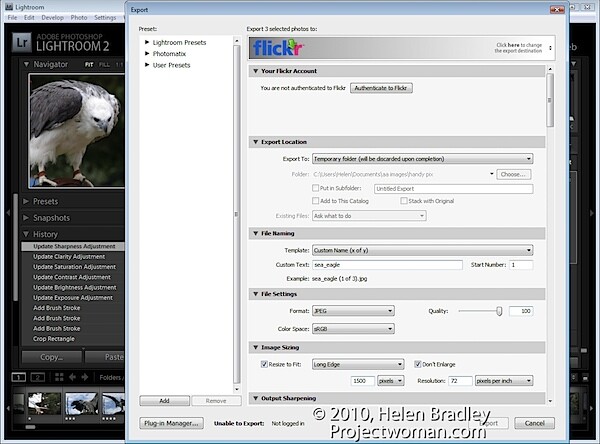
Task: Click Authenticate to Flickr button
Action: pos(381,88)
